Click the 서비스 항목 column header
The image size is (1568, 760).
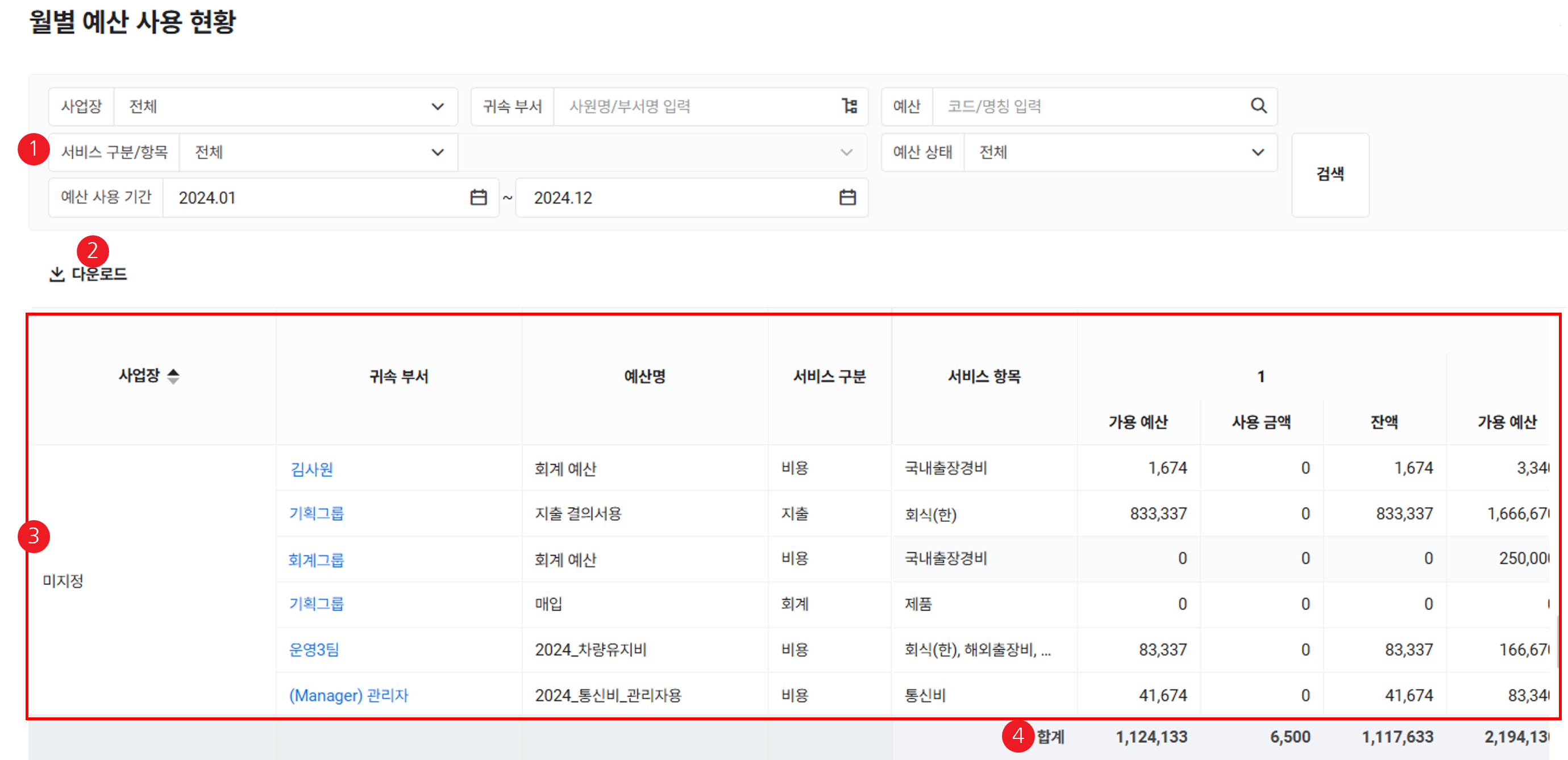click(x=984, y=376)
